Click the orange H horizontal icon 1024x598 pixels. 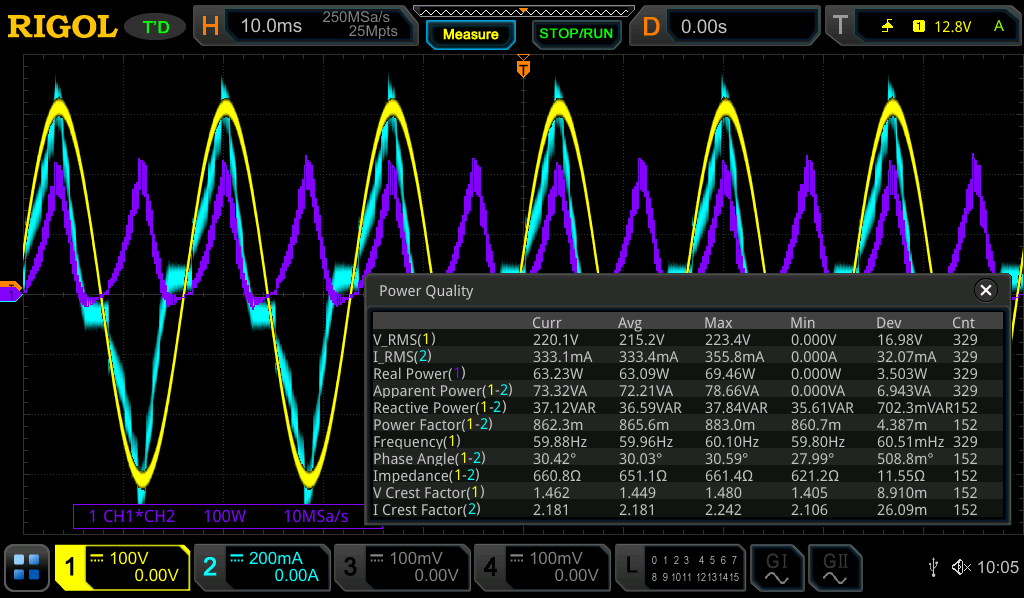[210, 26]
